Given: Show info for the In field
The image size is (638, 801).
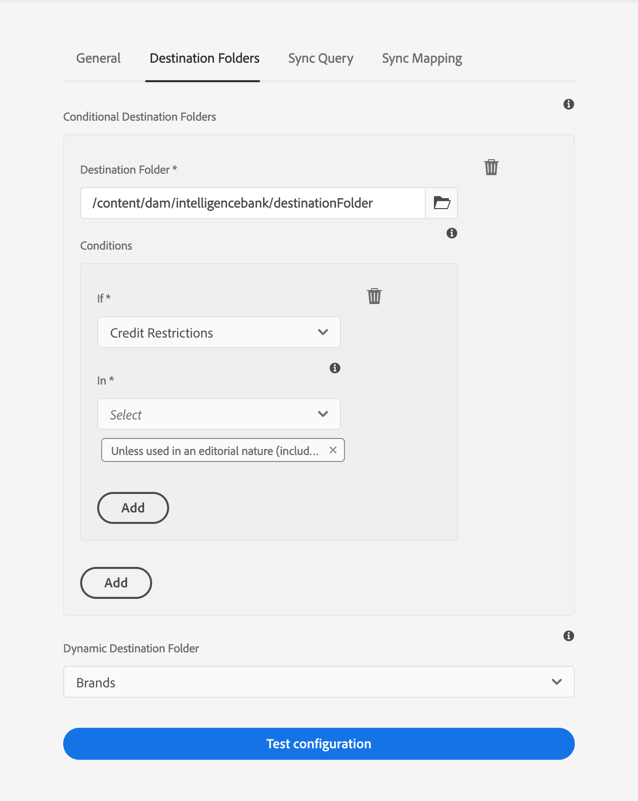Looking at the screenshot, I should pyautogui.click(x=335, y=368).
